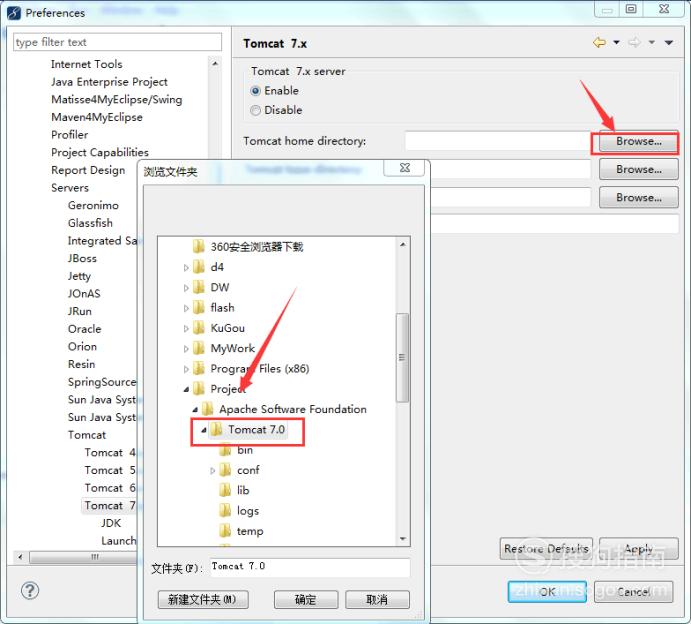Collapse the Project folder node

pyautogui.click(x=186, y=389)
